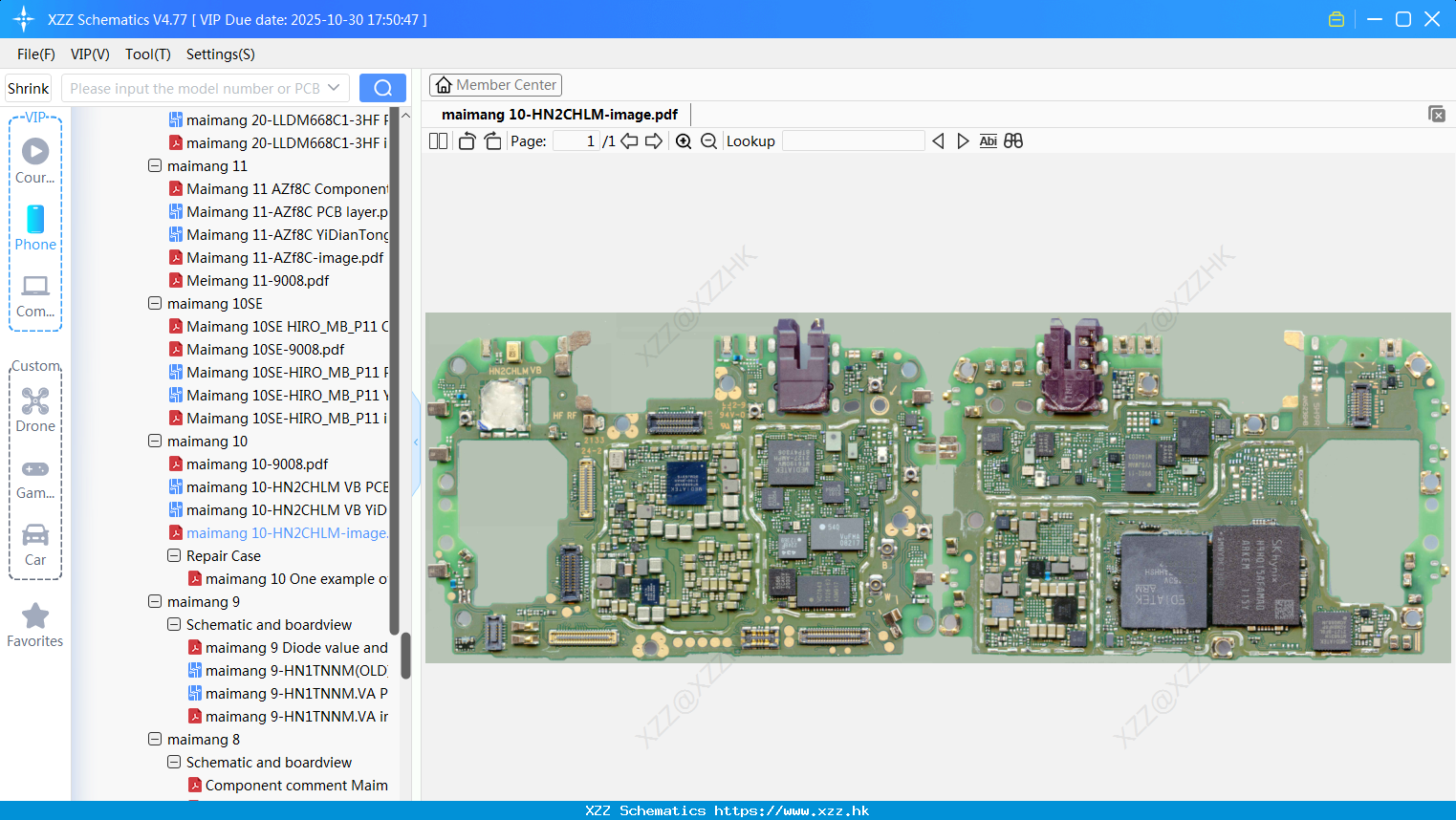Image resolution: width=1456 pixels, height=820 pixels.
Task: Select the Phone category
Action: click(35, 227)
